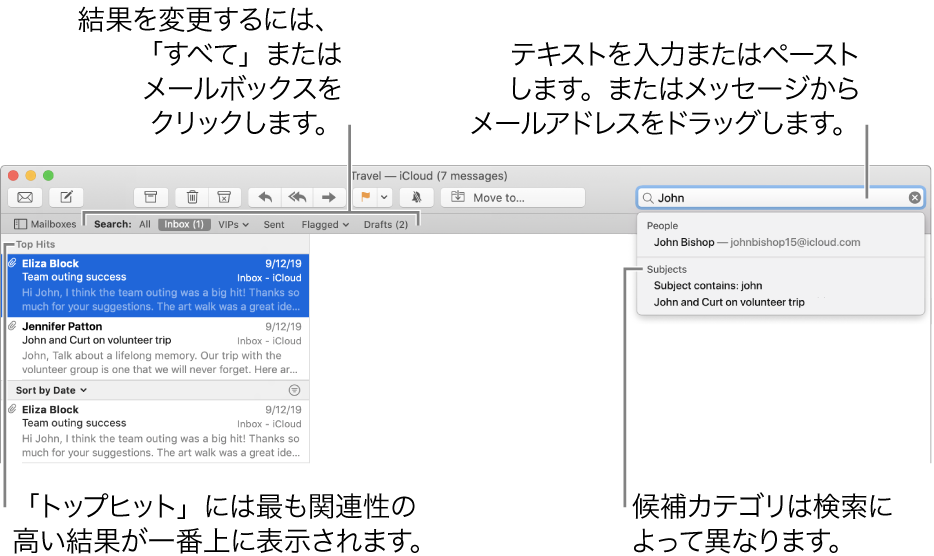This screenshot has height=556, width=934.
Task: Mute the conversation with the bell icon
Action: [416, 197]
